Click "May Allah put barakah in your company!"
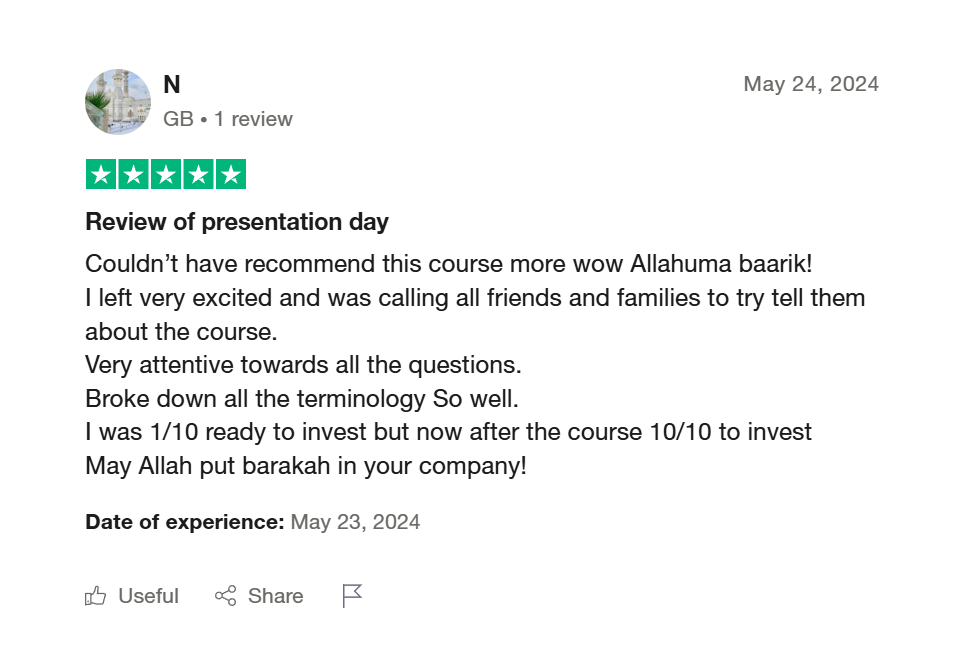Viewport: 961px width, 656px height. [306, 466]
